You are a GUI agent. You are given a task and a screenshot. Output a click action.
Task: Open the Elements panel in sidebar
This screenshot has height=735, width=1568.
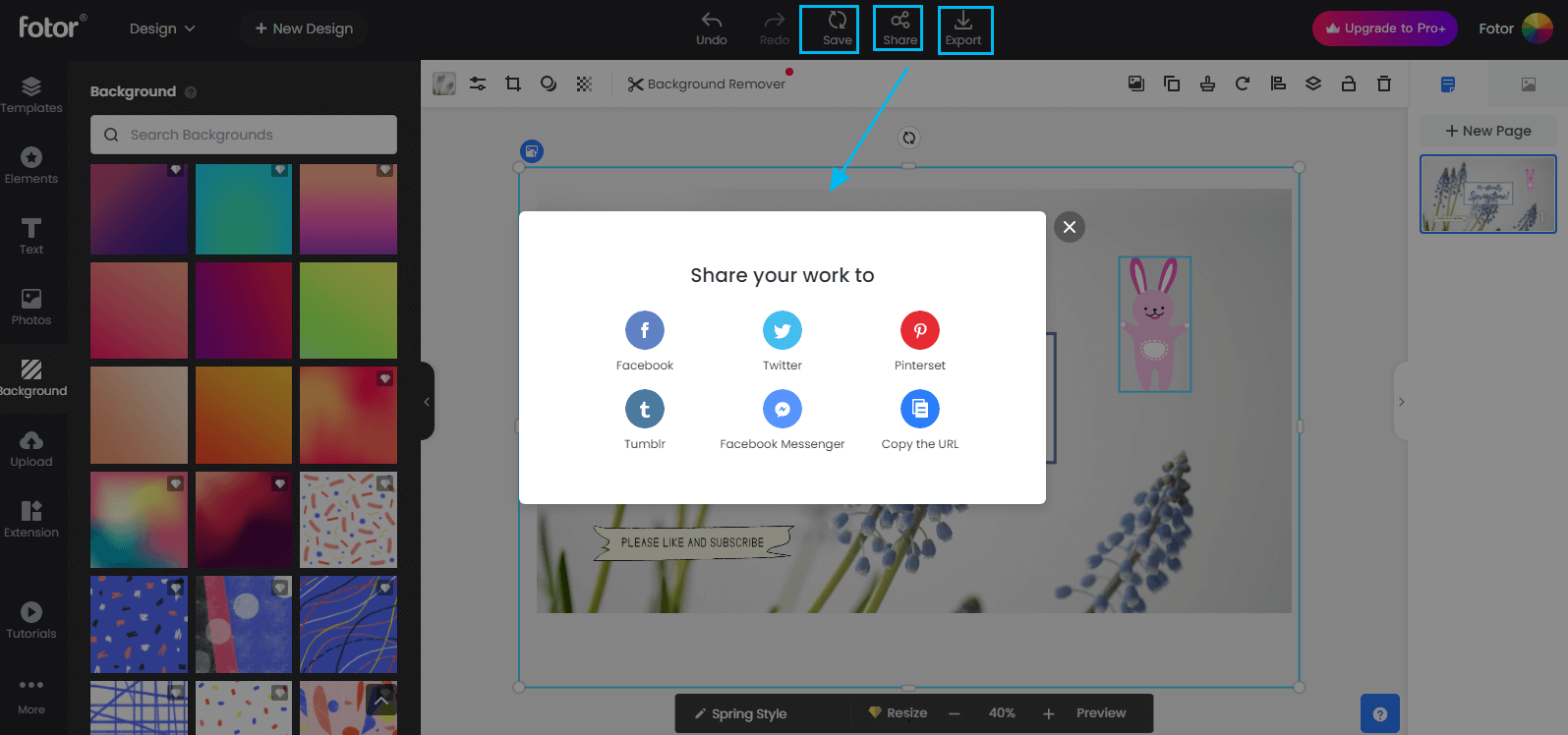31,166
